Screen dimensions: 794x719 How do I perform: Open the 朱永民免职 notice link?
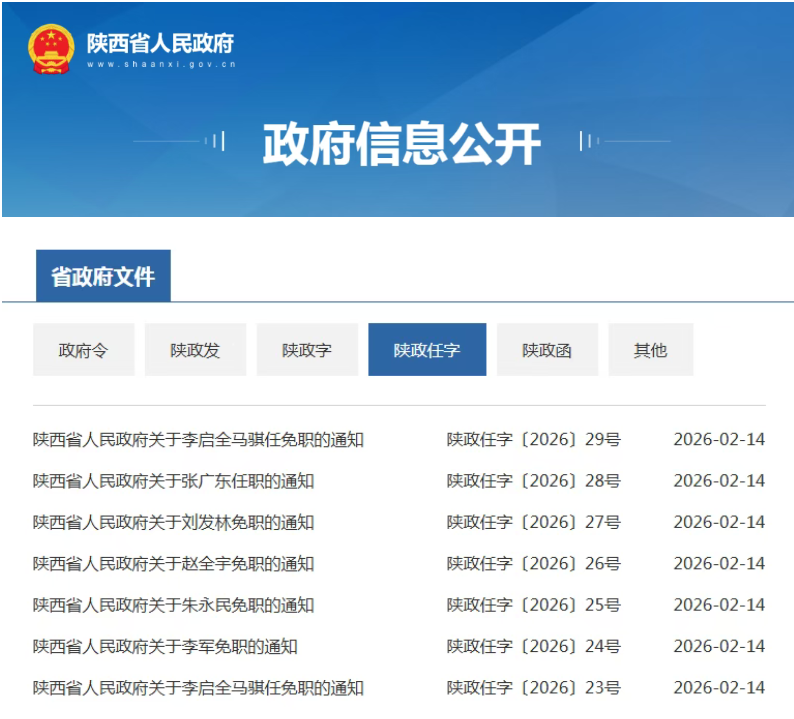point(173,605)
